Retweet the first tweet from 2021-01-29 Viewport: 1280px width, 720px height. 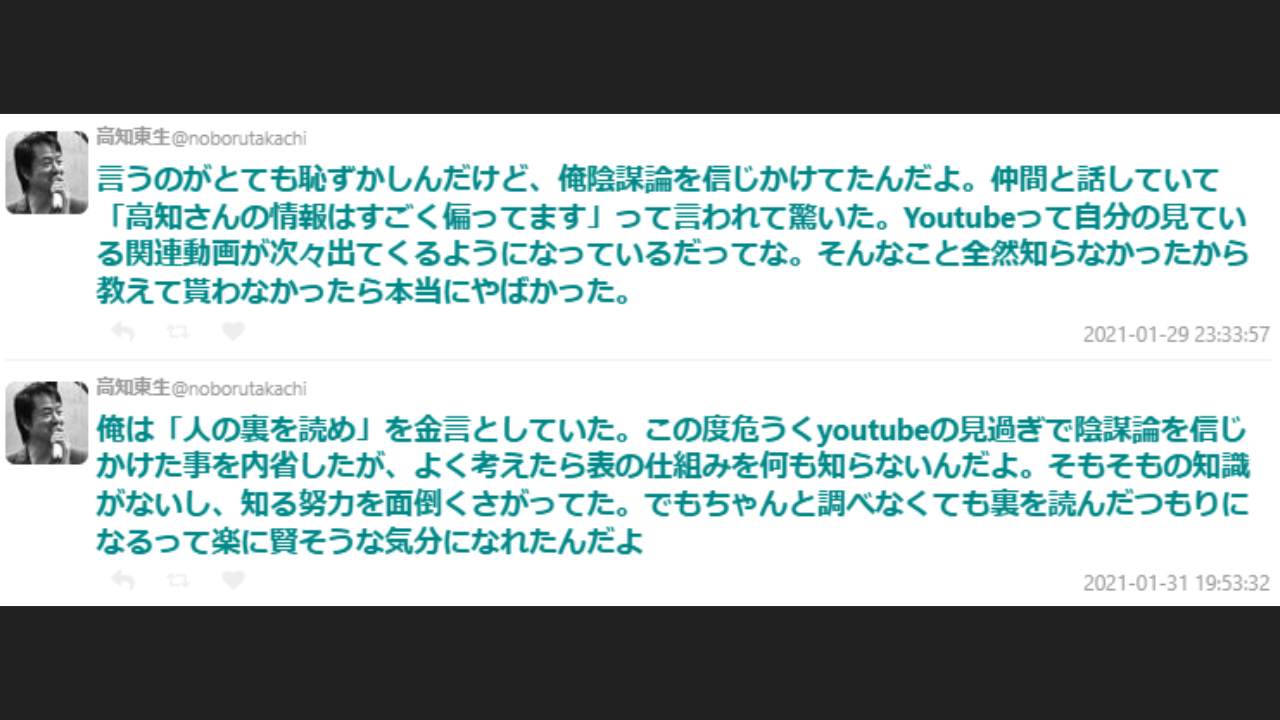tap(178, 332)
